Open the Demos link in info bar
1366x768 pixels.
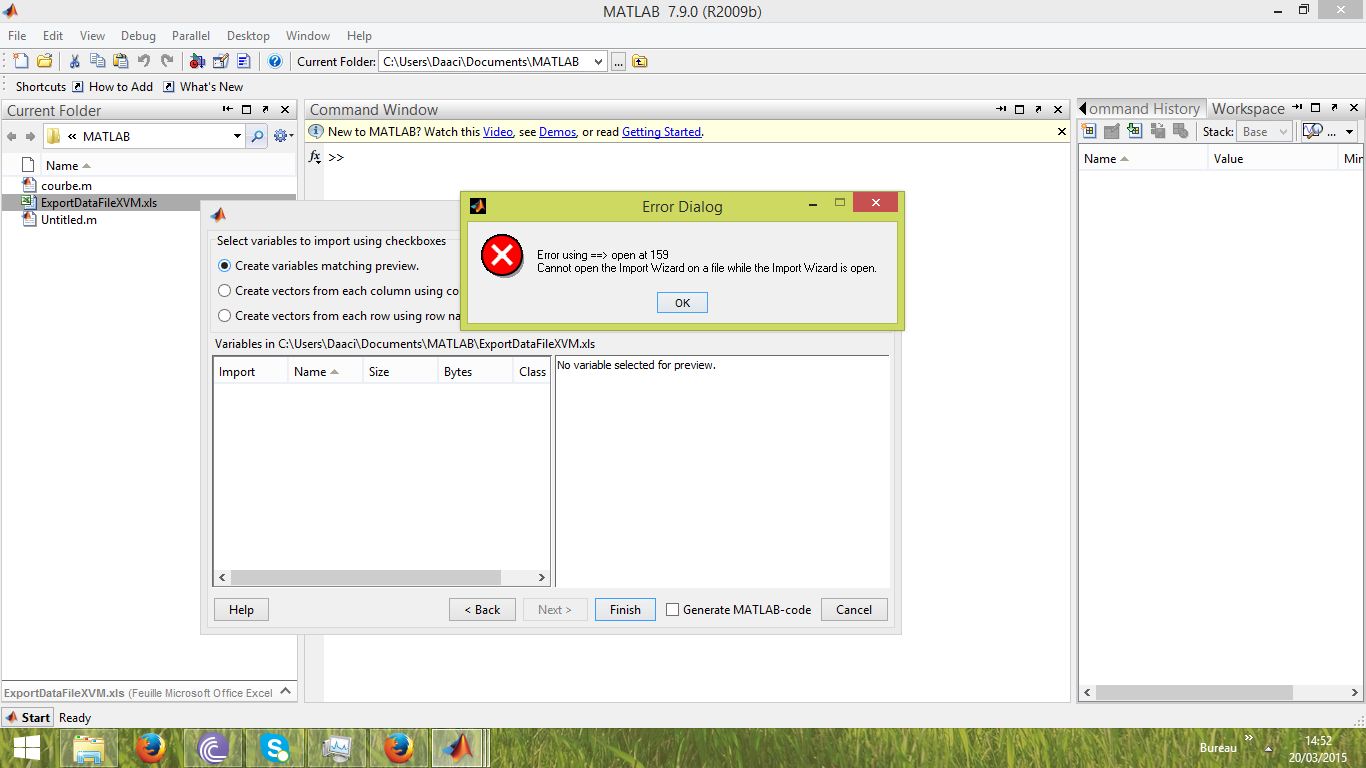557,132
